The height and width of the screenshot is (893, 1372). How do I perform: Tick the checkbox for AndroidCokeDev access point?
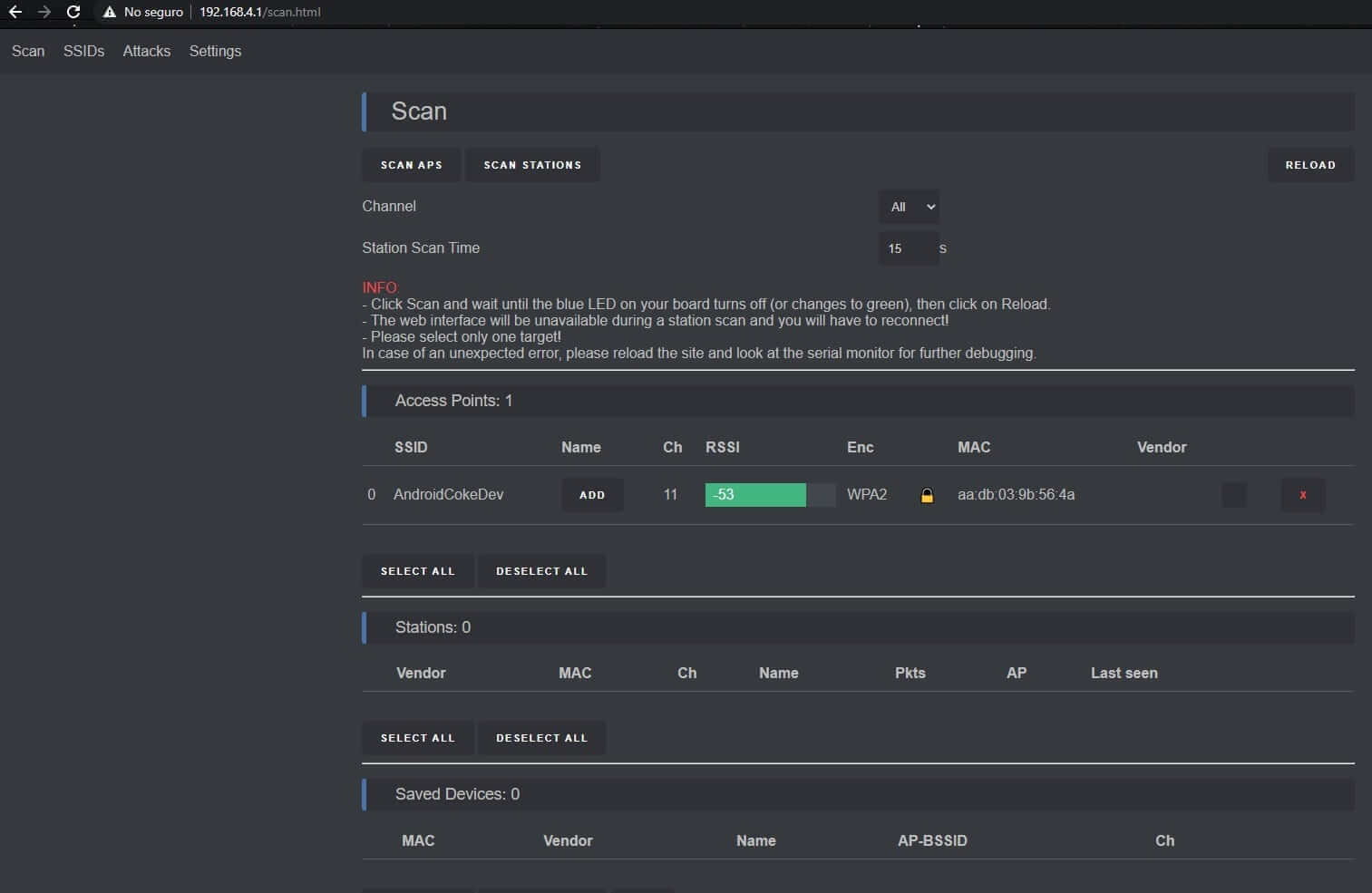point(1233,495)
